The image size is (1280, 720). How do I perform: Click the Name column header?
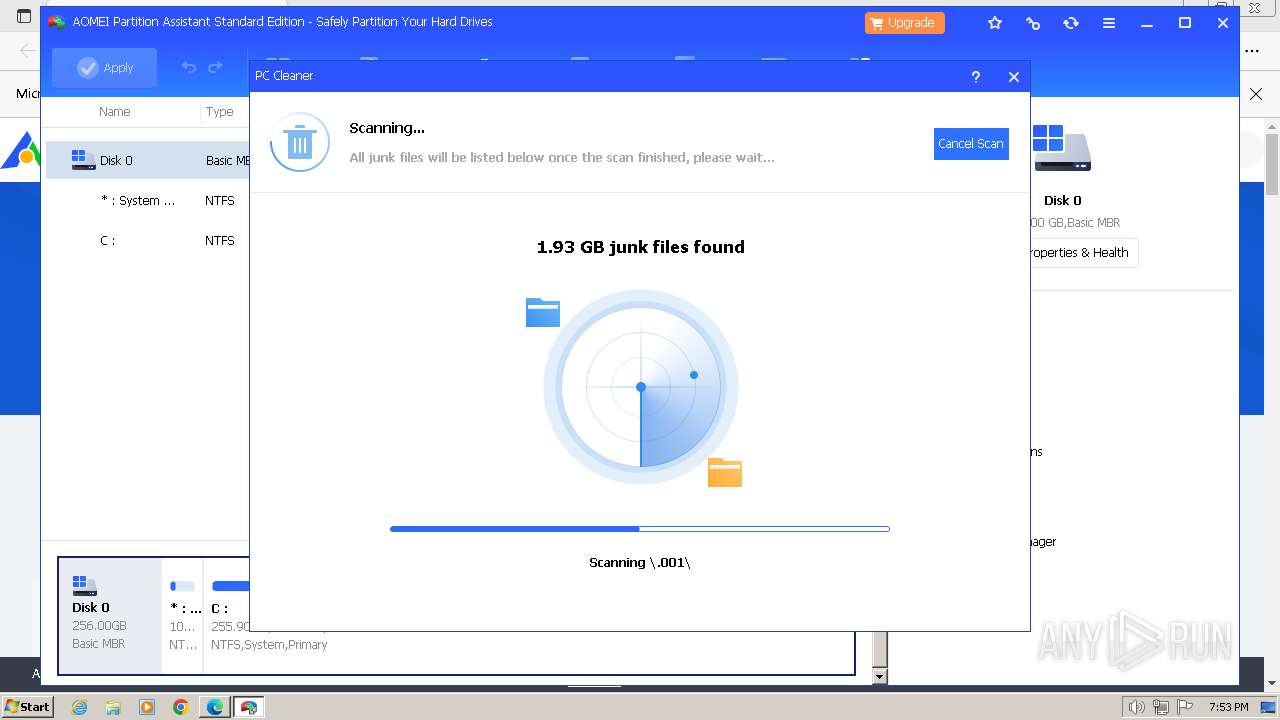[x=115, y=112]
